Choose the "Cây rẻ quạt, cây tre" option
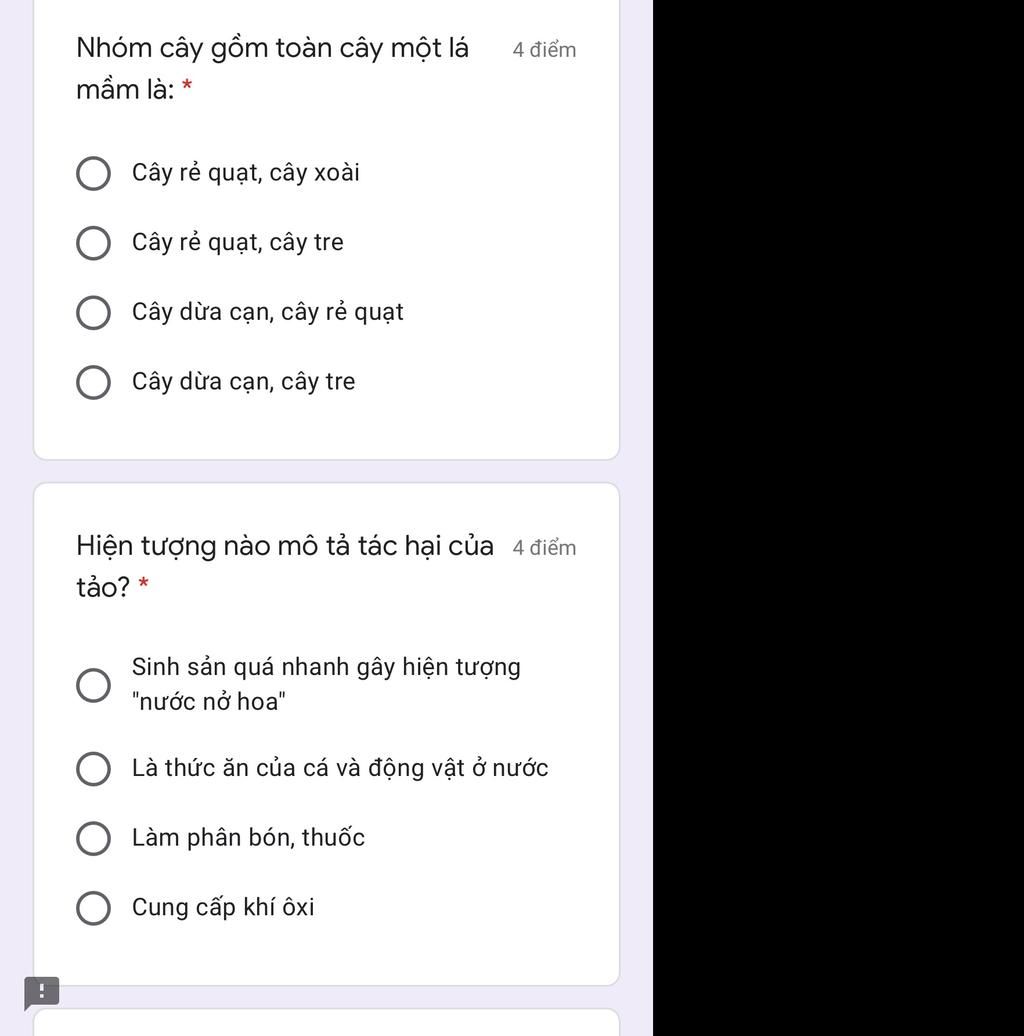This screenshot has height=1036, width=1024. pos(94,243)
